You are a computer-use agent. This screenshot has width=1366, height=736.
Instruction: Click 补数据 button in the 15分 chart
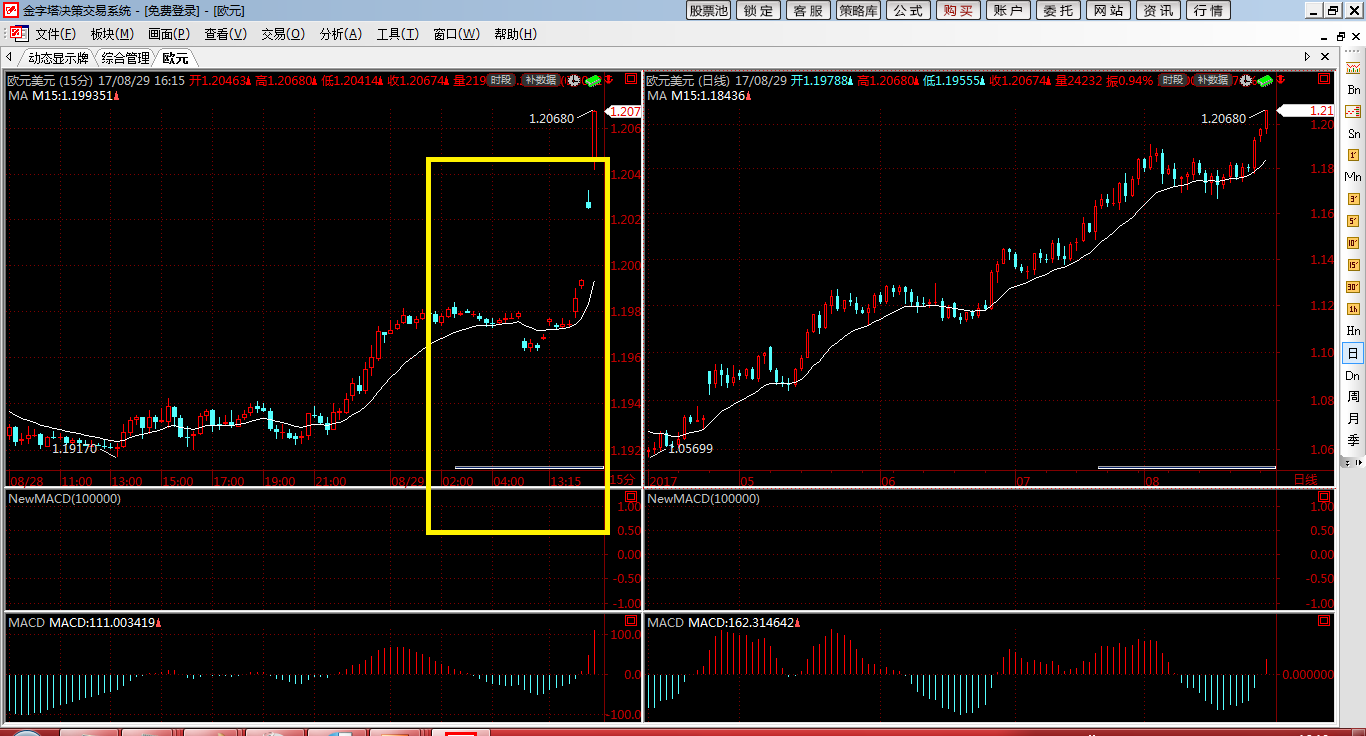541,80
